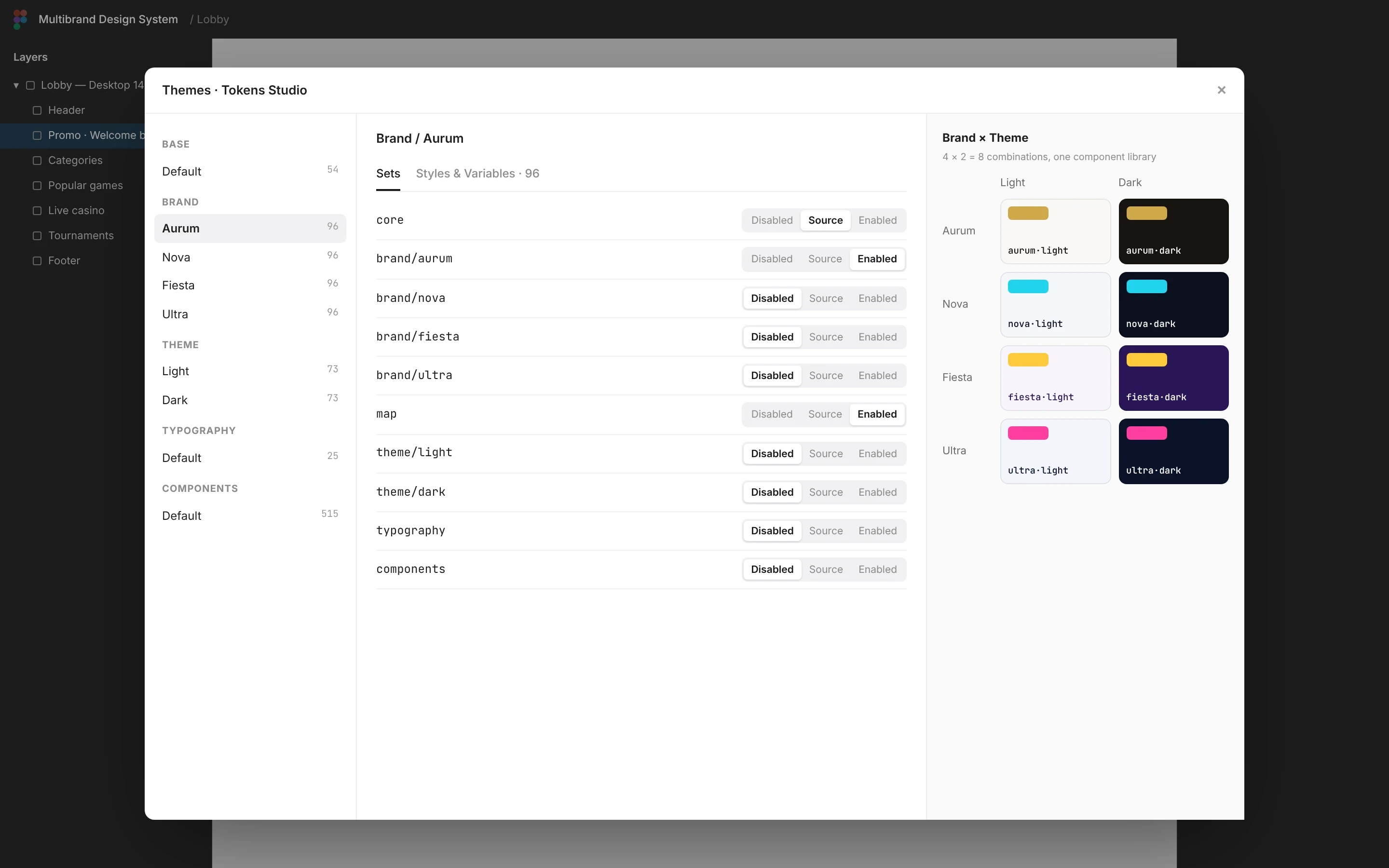This screenshot has width=1389, height=868.
Task: Click the aurum·light combination card
Action: (x=1055, y=231)
